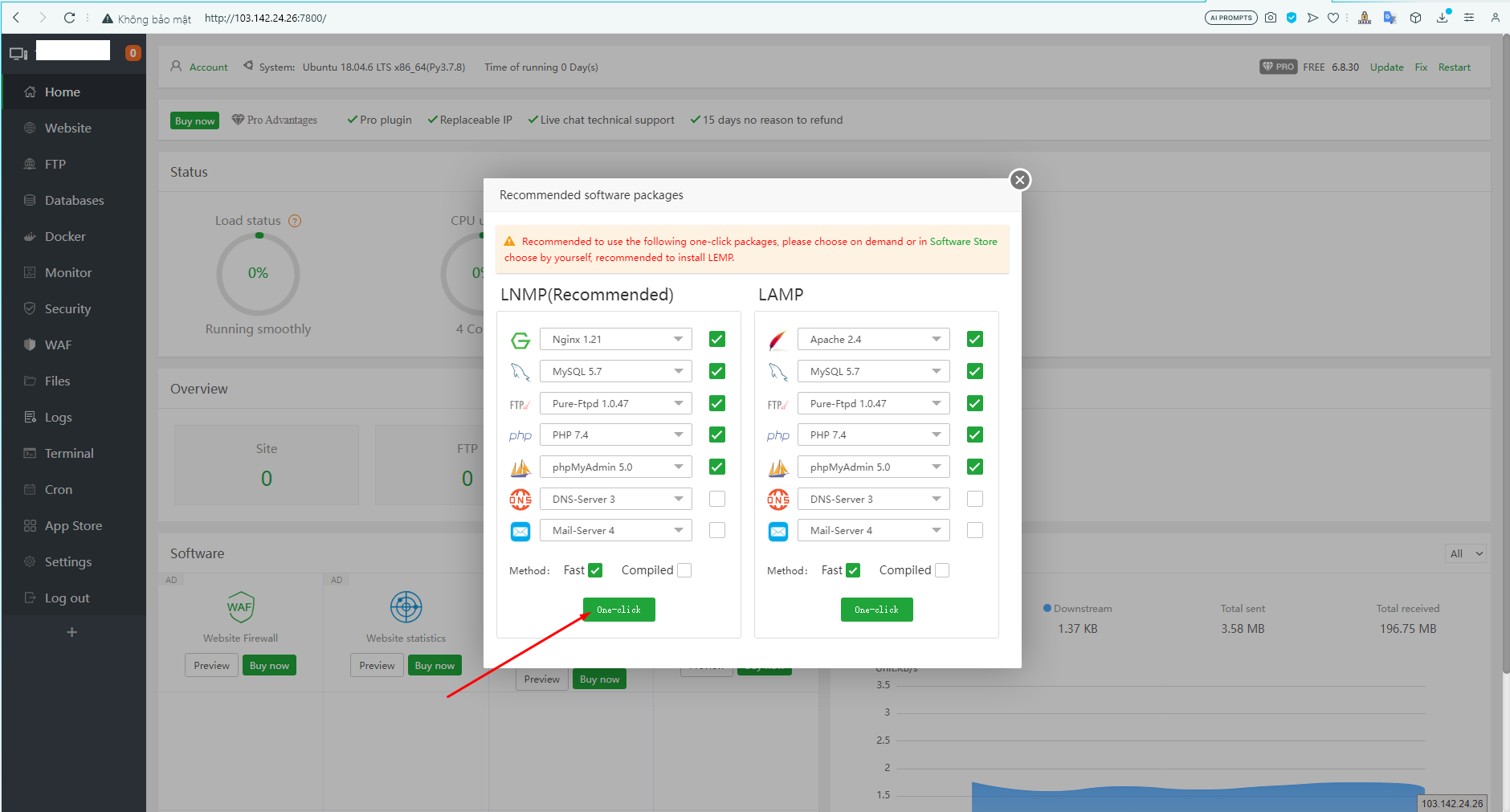Viewport: 1510px width, 812px height.
Task: Enable DNS-Server 3 in LNMP column
Action: click(x=717, y=499)
